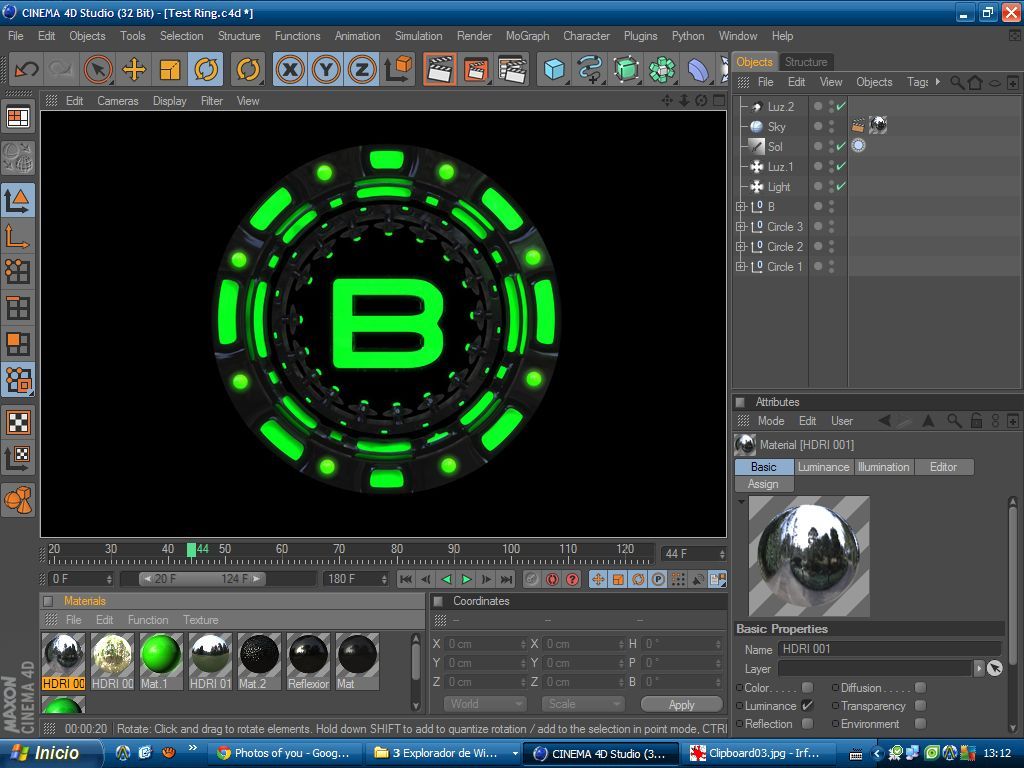The height and width of the screenshot is (768, 1024).
Task: Click the timeline playhead at frame 44
Action: coord(191,550)
